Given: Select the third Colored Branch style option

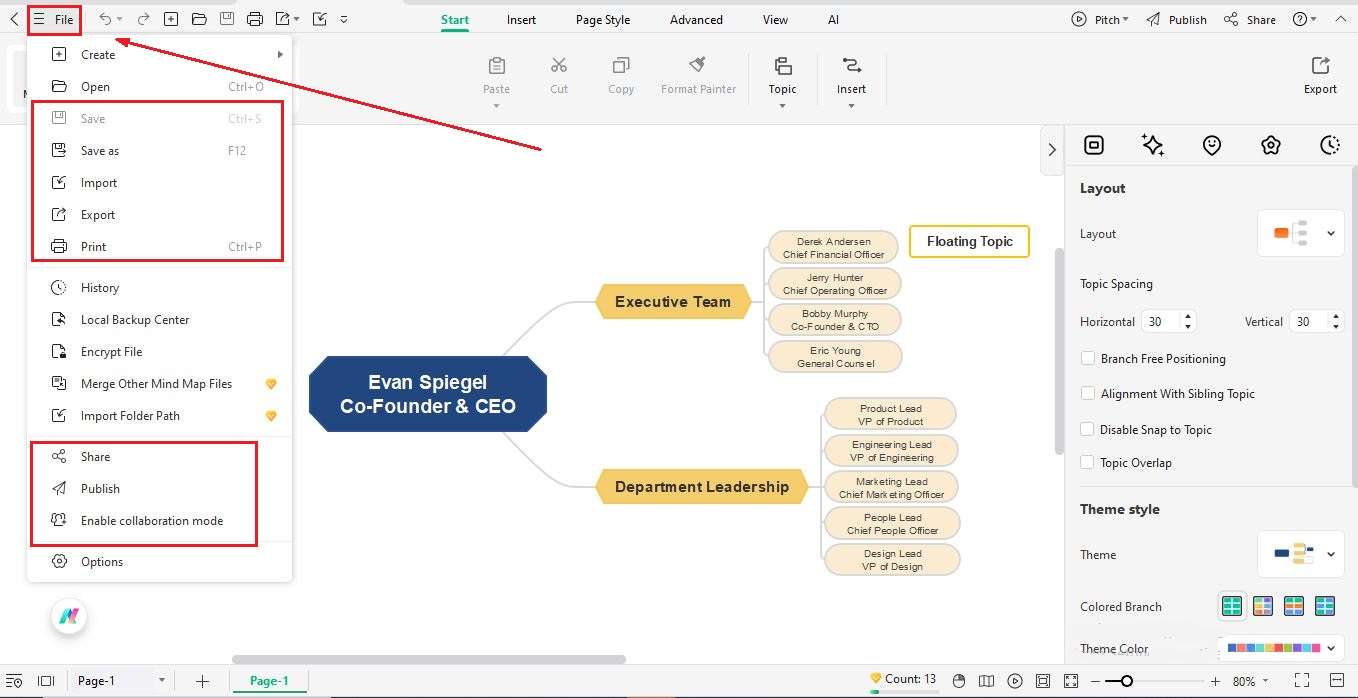Looking at the screenshot, I should click(1294, 606).
